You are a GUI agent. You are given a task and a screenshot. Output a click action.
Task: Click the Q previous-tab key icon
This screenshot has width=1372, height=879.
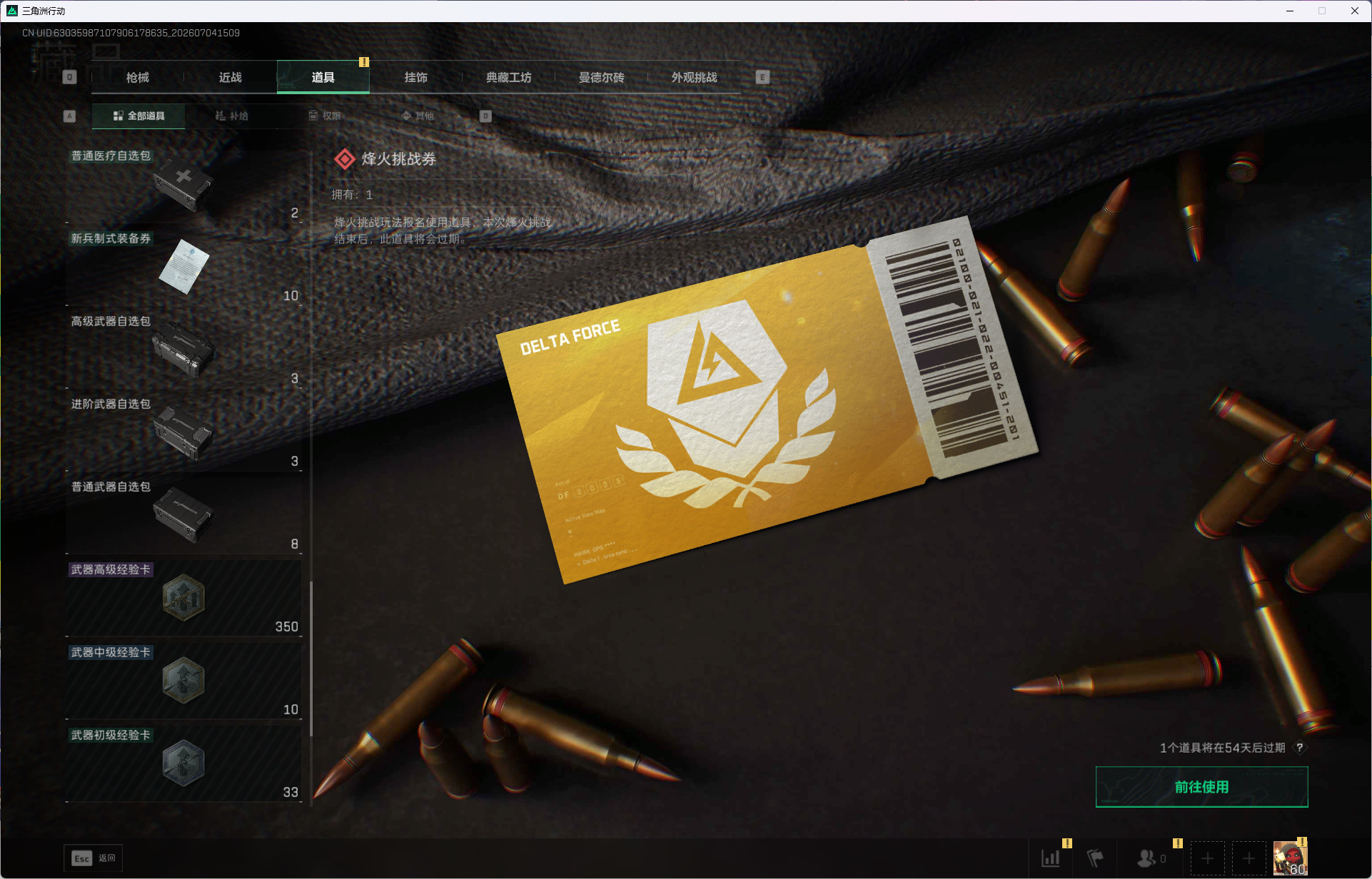69,77
